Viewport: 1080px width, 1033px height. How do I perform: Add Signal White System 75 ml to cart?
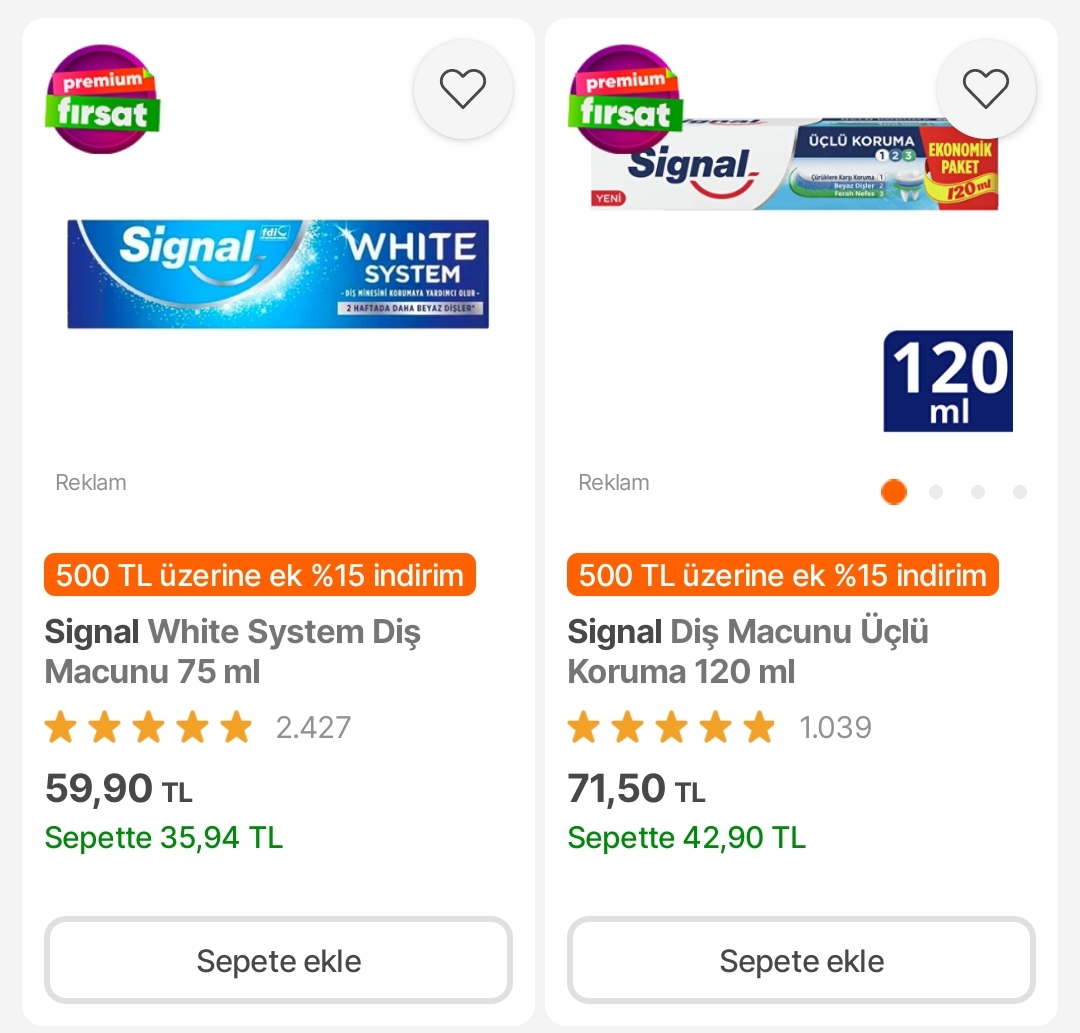[278, 961]
